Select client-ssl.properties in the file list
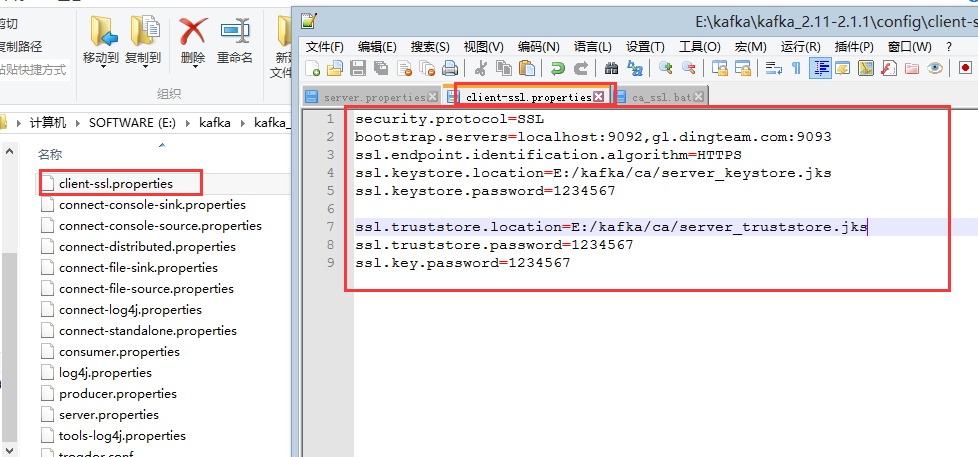Image resolution: width=978 pixels, height=457 pixels. click(116, 184)
